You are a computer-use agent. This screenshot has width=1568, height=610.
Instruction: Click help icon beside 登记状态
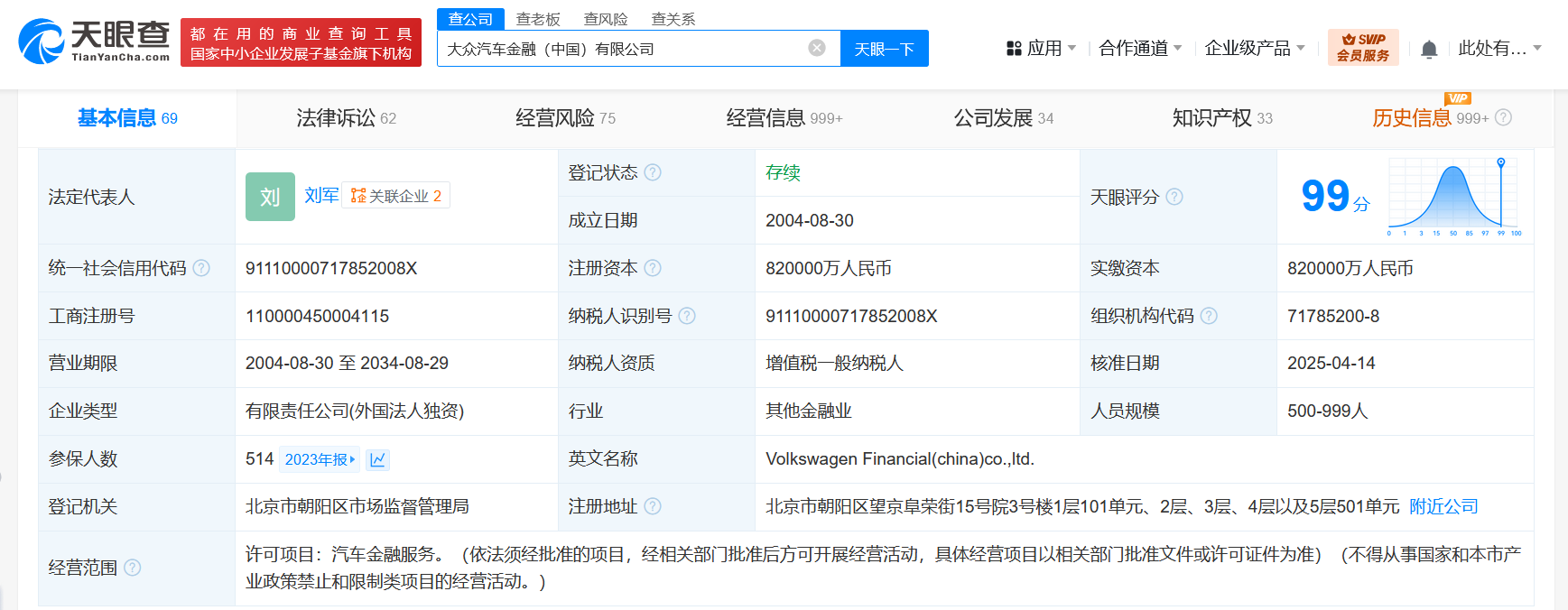click(653, 172)
